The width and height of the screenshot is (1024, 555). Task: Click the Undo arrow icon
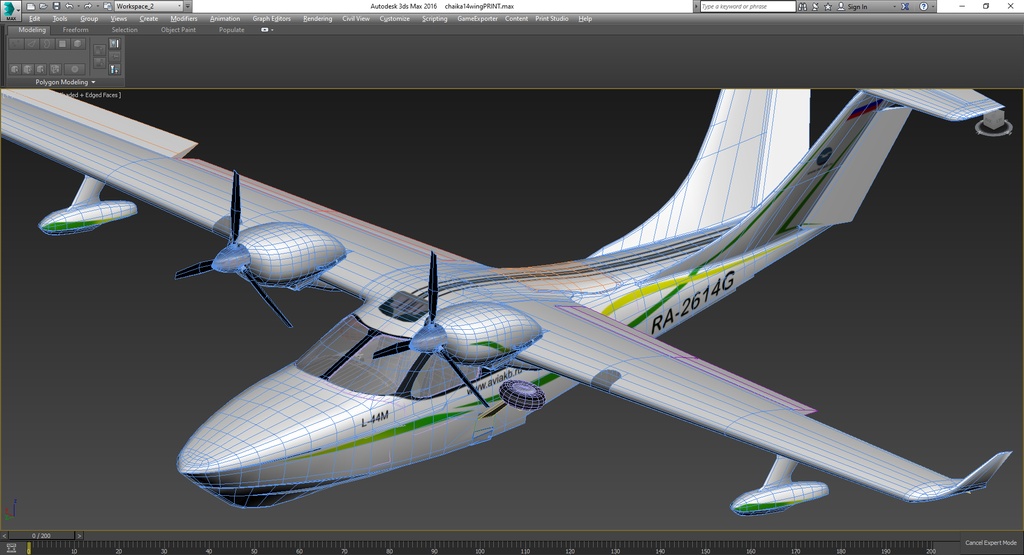(x=69, y=7)
